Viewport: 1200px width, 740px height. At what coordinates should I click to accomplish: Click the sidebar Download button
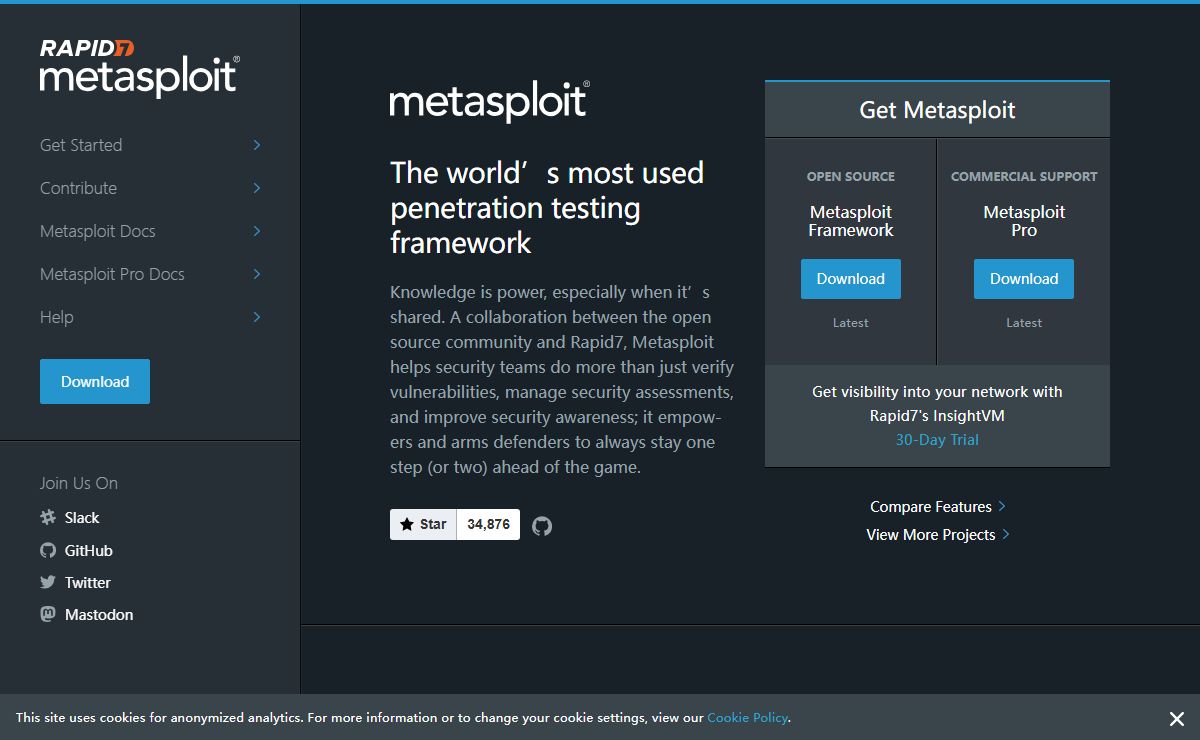point(95,382)
